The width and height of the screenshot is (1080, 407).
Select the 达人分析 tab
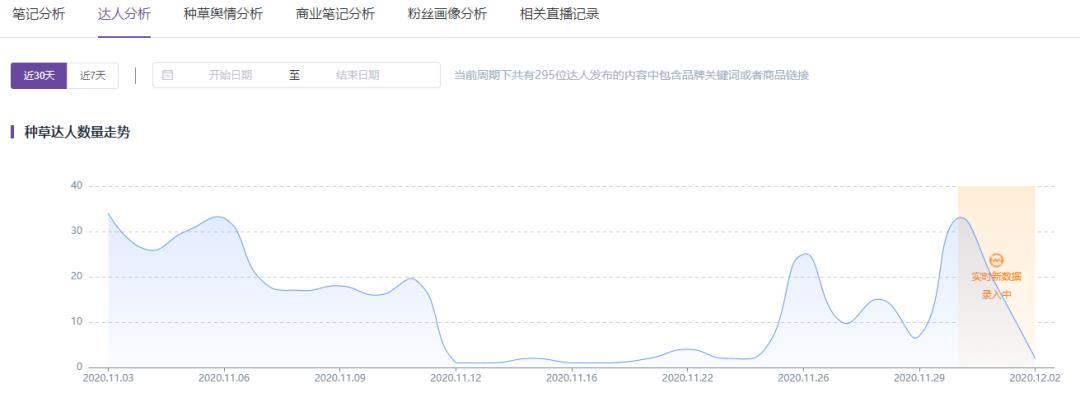(x=124, y=14)
